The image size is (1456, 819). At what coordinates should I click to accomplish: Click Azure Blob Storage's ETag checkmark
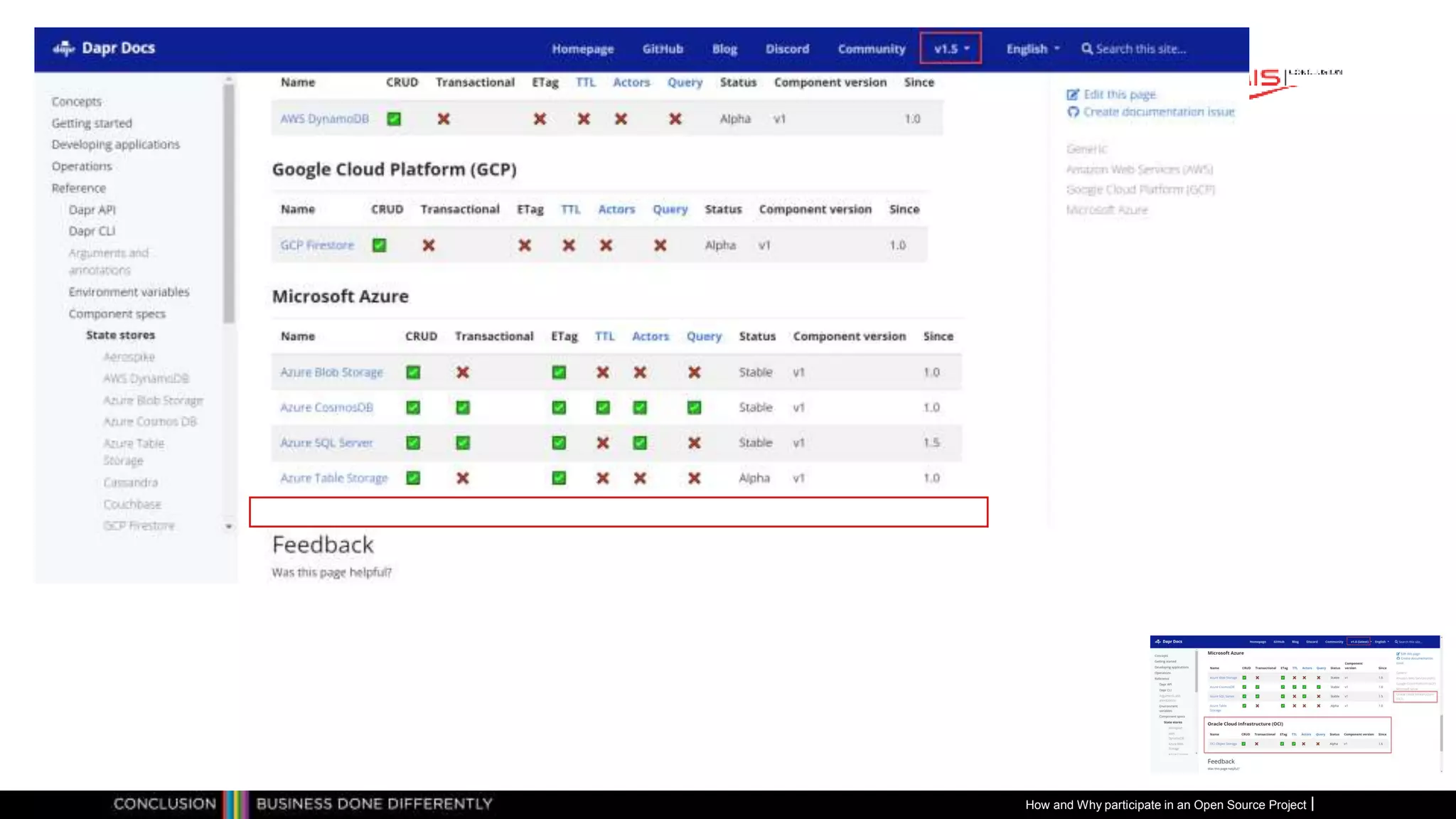[x=559, y=373]
